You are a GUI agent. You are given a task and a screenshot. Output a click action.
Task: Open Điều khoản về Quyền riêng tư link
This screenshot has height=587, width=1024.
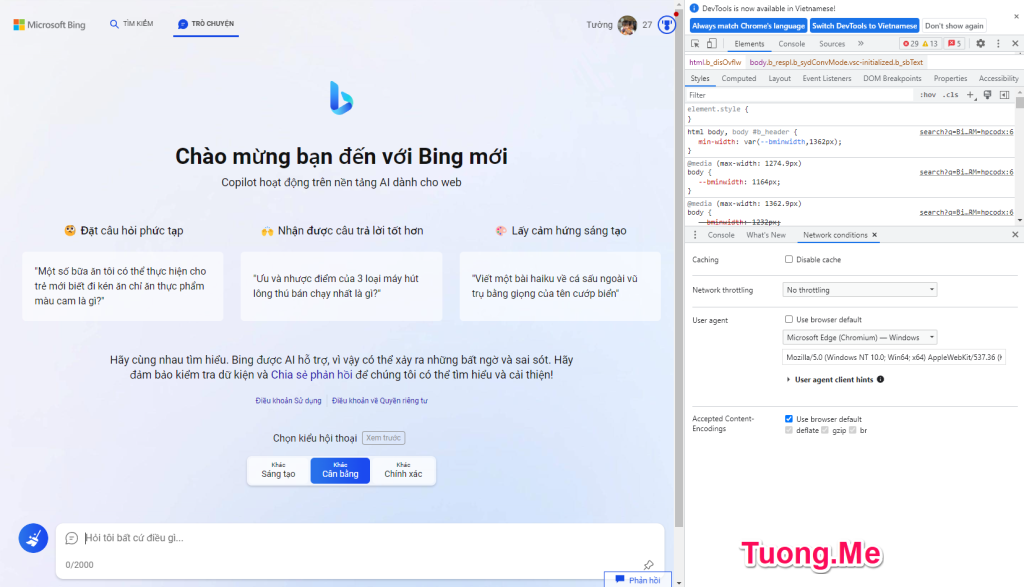[379, 401]
